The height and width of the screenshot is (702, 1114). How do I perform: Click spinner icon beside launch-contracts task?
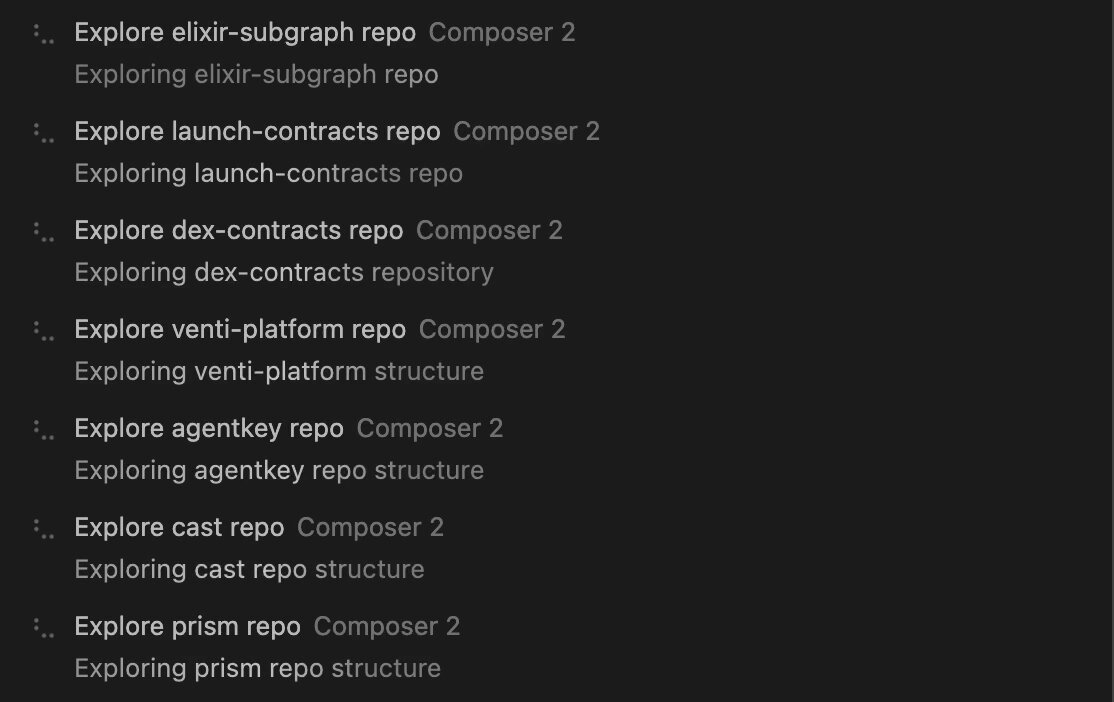[x=44, y=133]
